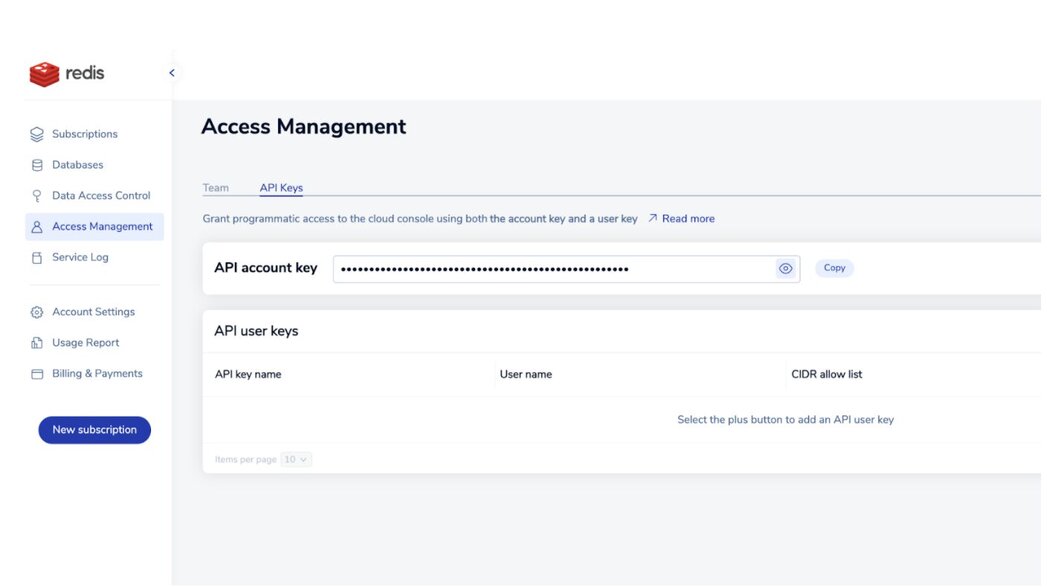This screenshot has width=1047, height=587.
Task: Click the Redis logo icon
Action: [44, 73]
